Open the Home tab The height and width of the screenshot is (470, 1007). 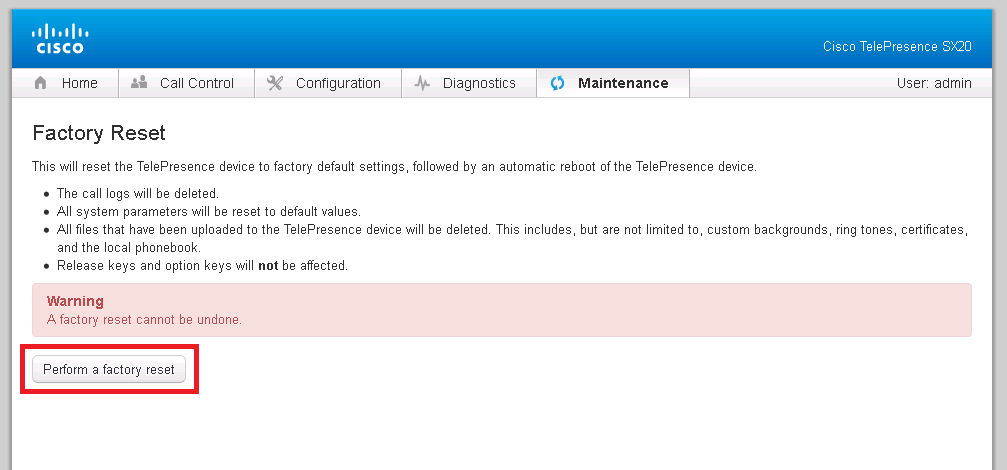tap(66, 83)
